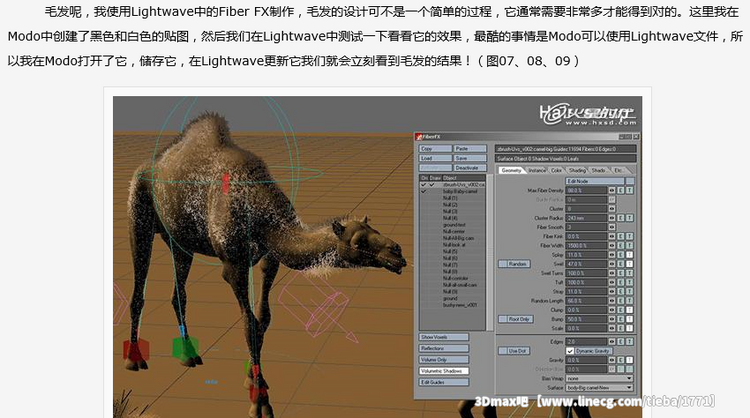
Task: Toggle Draw checkmark for zbrush-Uvs_v002 object
Action: (431, 185)
